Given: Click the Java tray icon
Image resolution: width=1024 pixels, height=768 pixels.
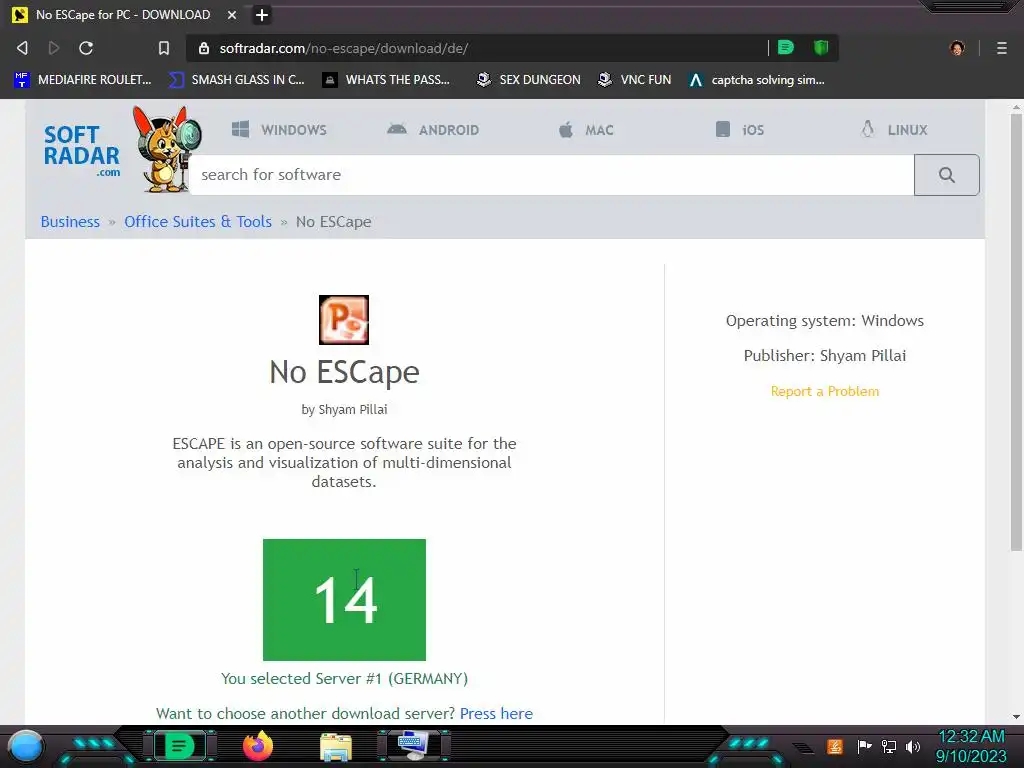Looking at the screenshot, I should (x=835, y=746).
